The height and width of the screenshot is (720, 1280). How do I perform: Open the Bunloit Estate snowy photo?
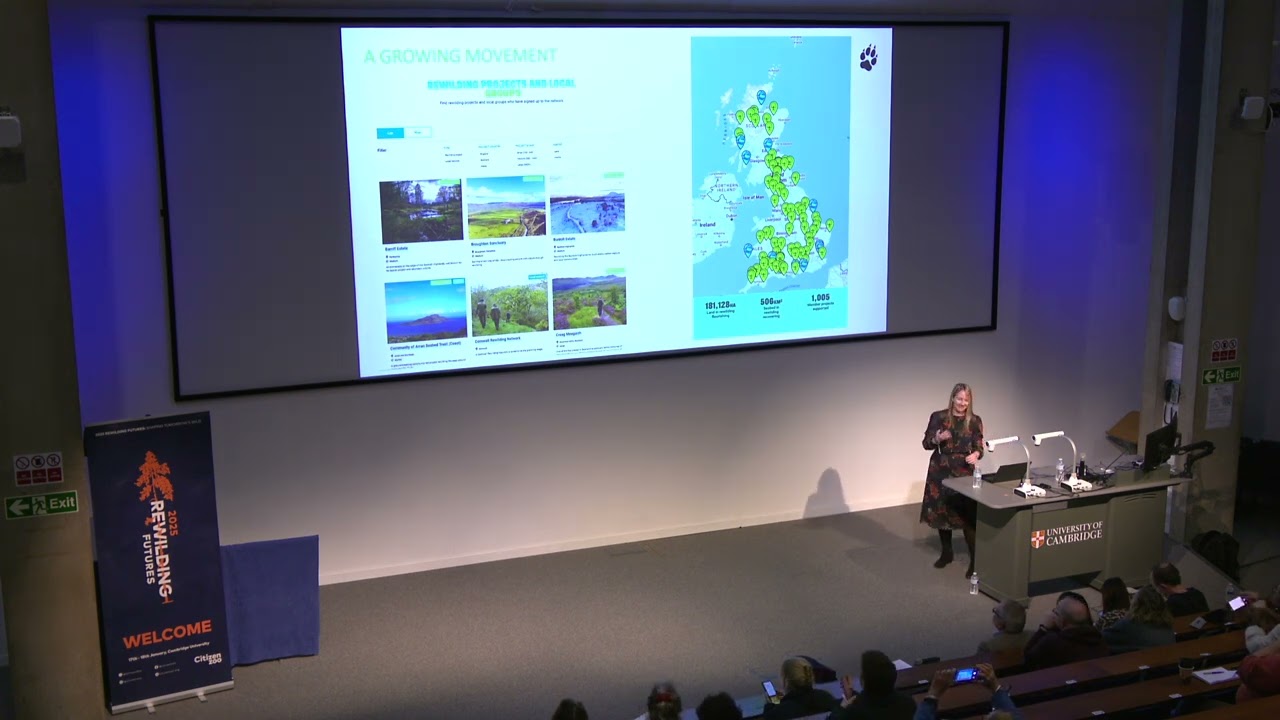587,203
